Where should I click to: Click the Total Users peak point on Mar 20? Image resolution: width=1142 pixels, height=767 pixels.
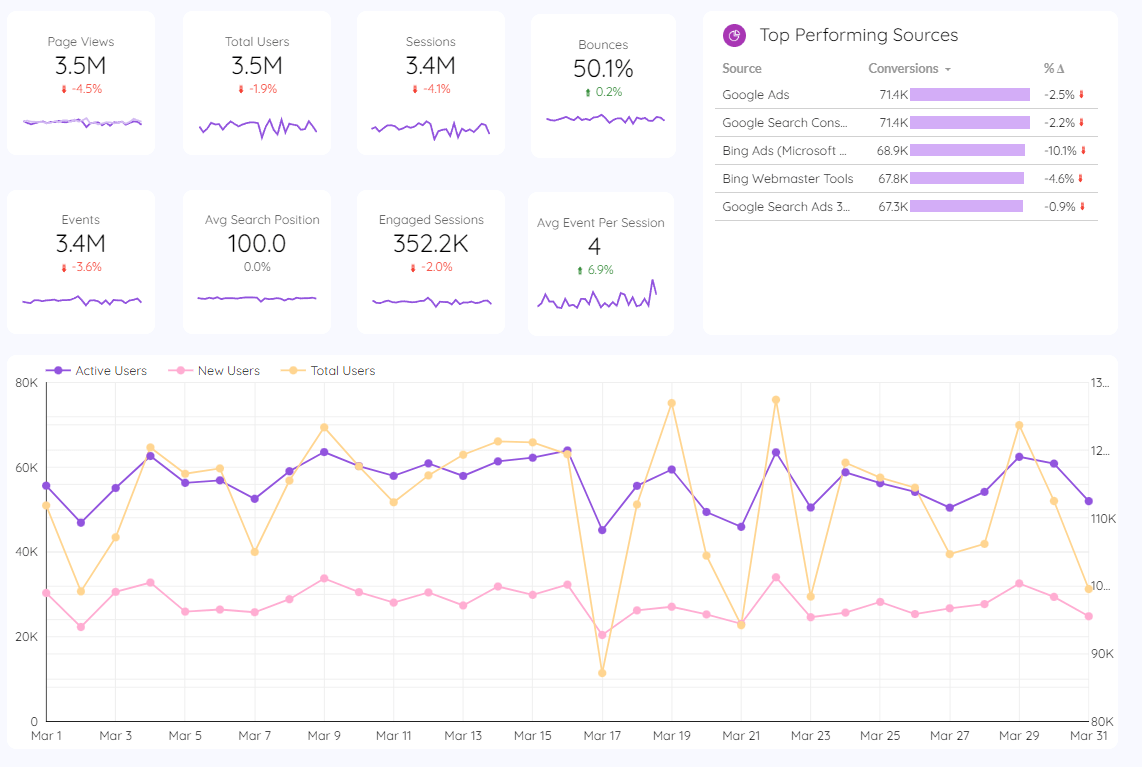point(672,403)
